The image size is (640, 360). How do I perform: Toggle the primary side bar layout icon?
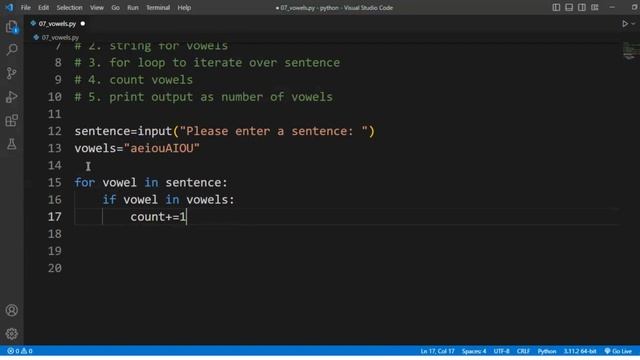[x=556, y=7]
